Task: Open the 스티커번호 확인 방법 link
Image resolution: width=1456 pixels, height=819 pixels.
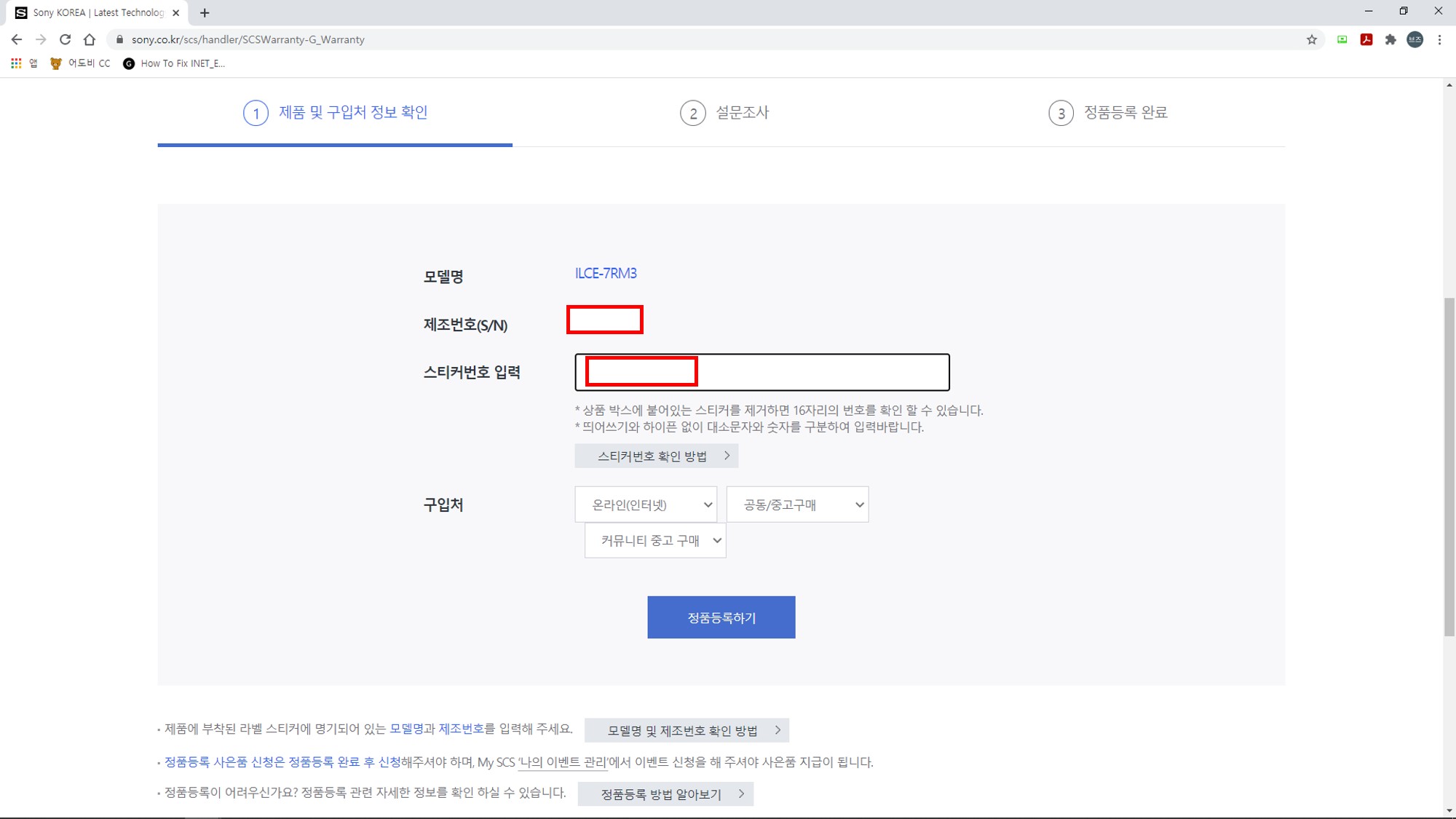Action: click(656, 456)
